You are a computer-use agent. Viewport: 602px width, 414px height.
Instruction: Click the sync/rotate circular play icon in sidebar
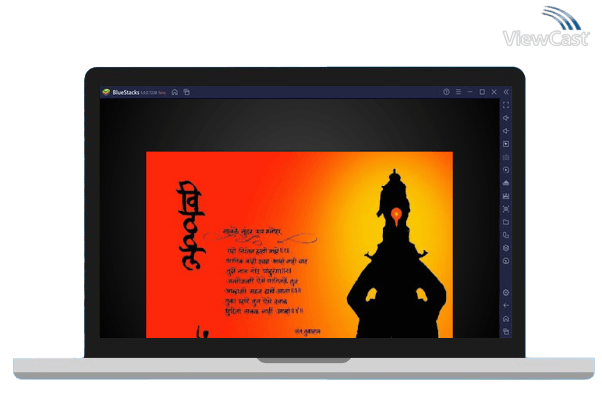pos(506,170)
